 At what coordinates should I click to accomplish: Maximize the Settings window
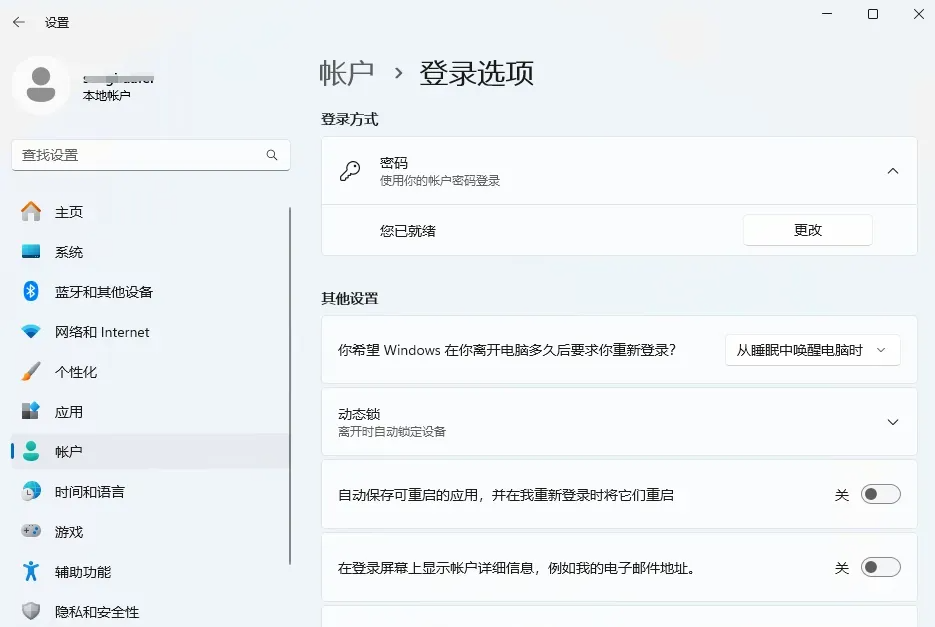point(873,14)
